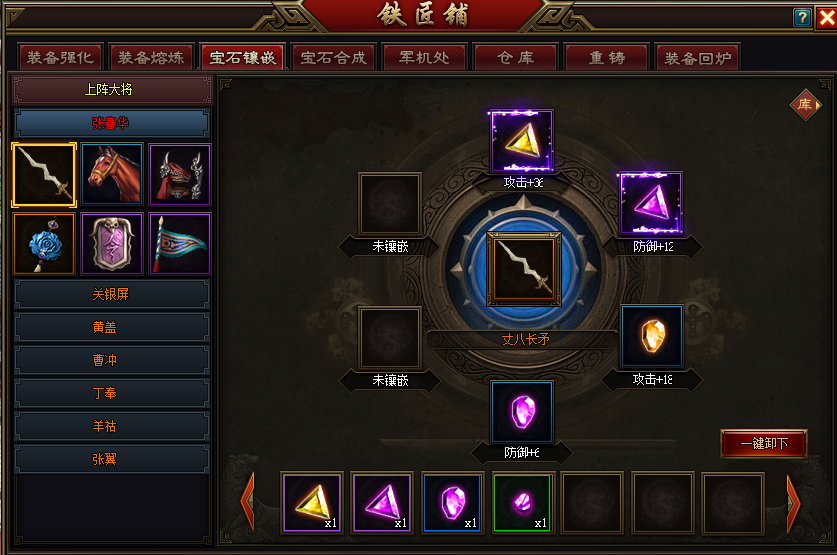
Task: Click the orange gem slot 攻击+18
Action: point(652,337)
